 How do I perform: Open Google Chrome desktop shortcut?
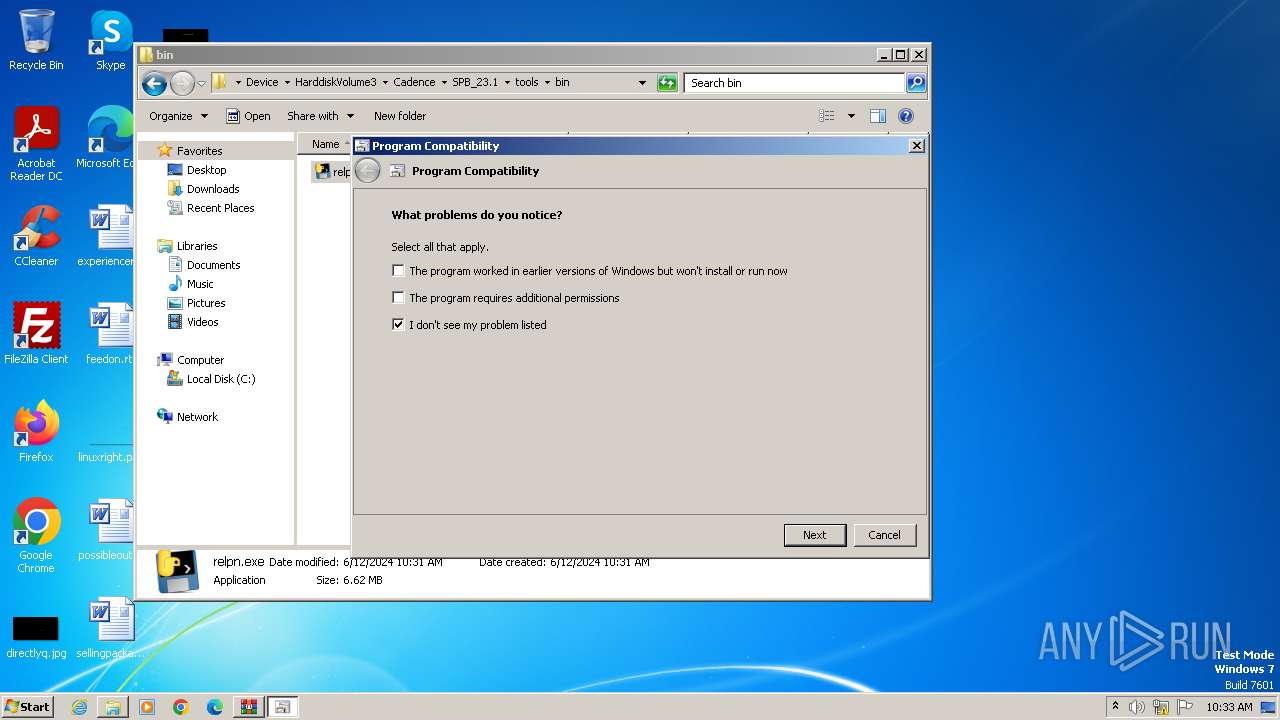(x=36, y=536)
